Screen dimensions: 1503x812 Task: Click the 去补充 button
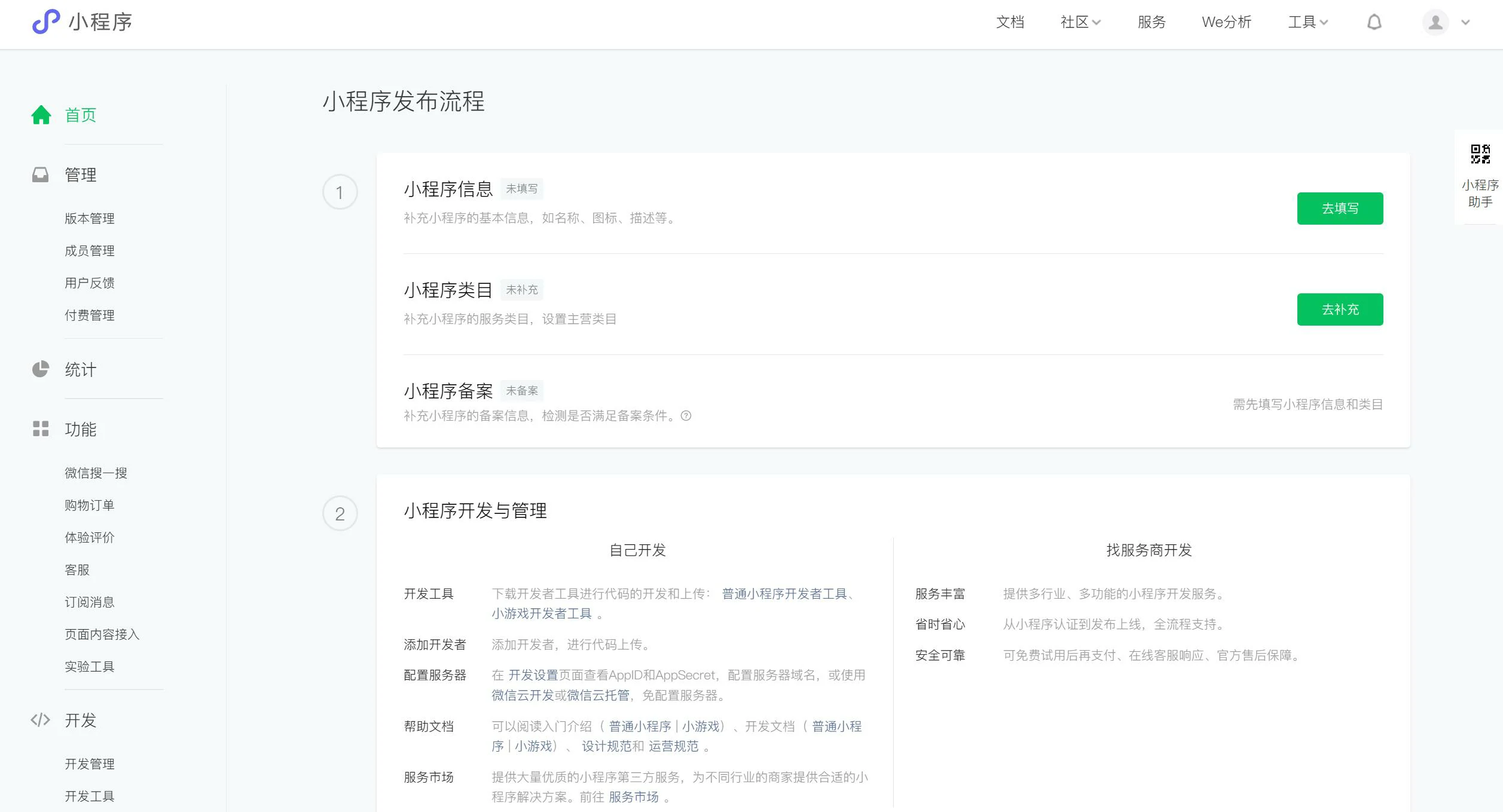(1340, 310)
